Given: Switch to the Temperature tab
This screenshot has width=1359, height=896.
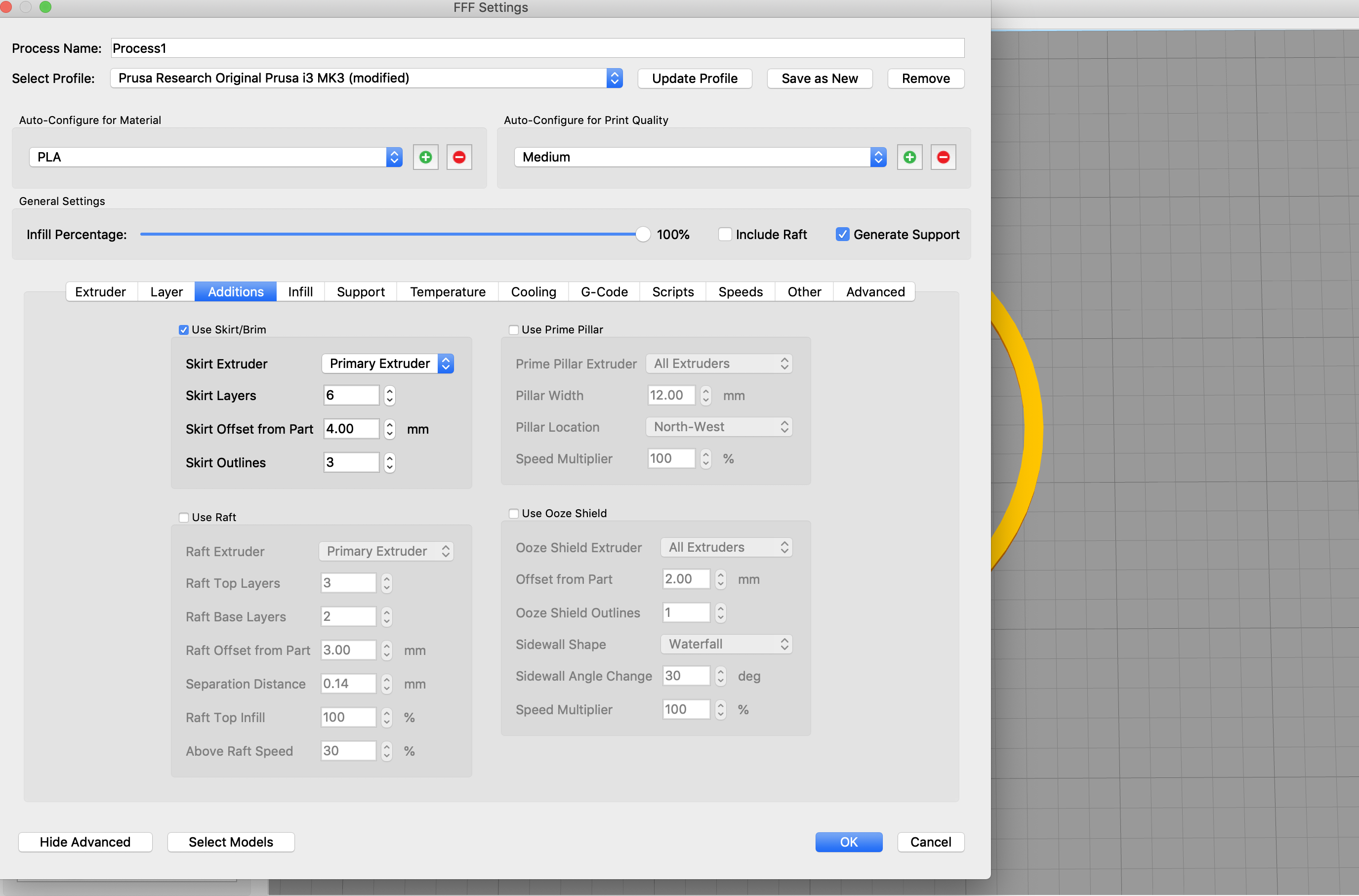Looking at the screenshot, I should pos(447,291).
